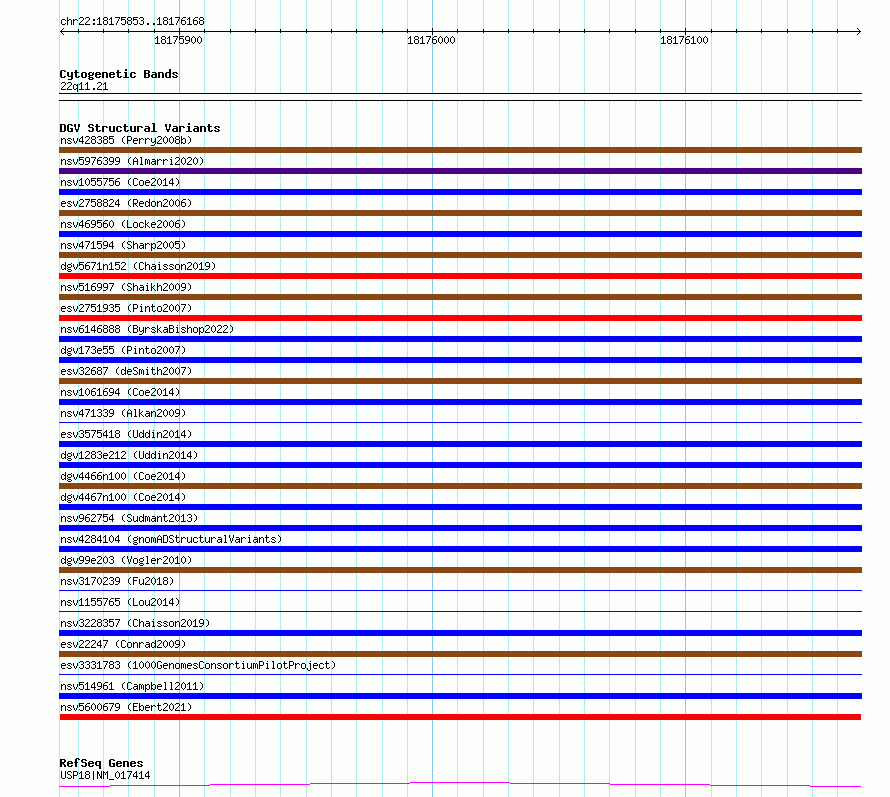Click the nsv6146888 (ByrskaBishop2022) label
Viewport: 890px width, 797px height.
pos(147,329)
